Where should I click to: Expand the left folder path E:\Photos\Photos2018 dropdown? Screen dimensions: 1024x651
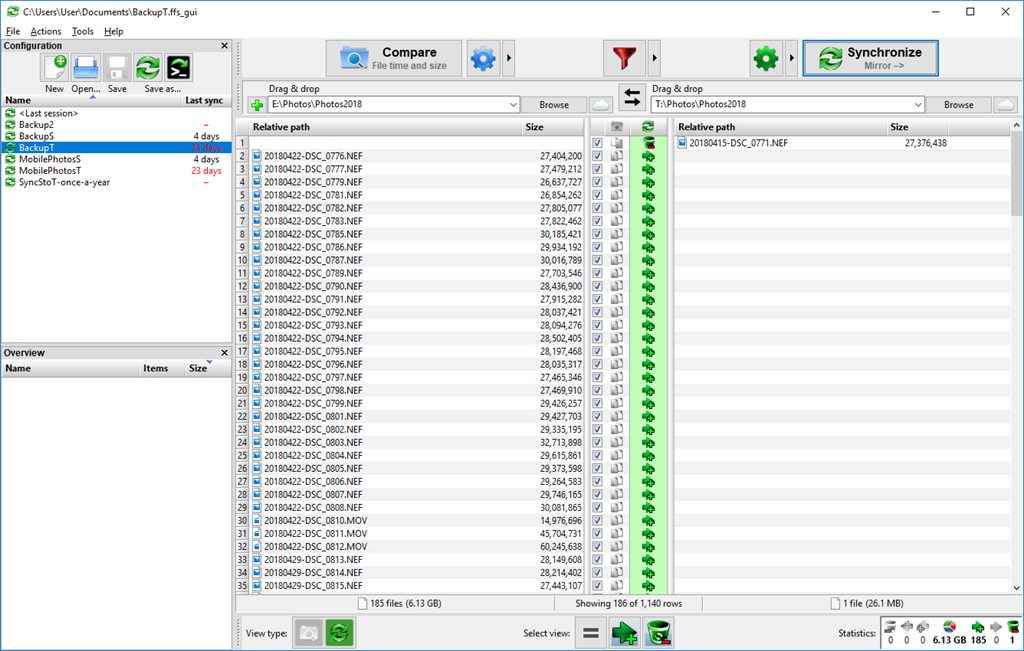513,104
